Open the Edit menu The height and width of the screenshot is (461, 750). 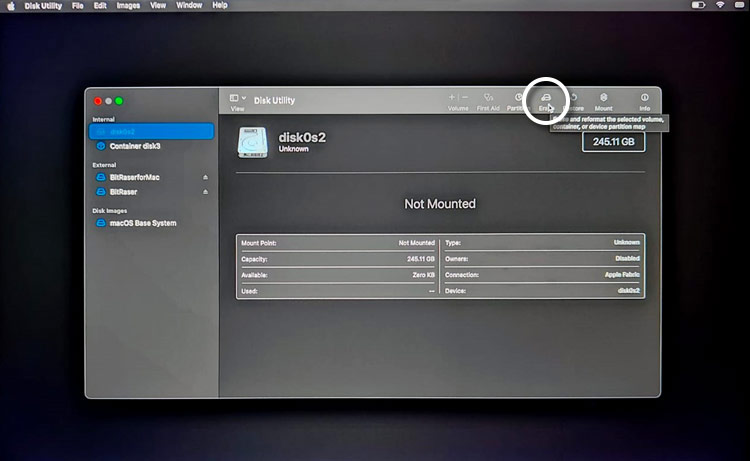click(x=100, y=6)
